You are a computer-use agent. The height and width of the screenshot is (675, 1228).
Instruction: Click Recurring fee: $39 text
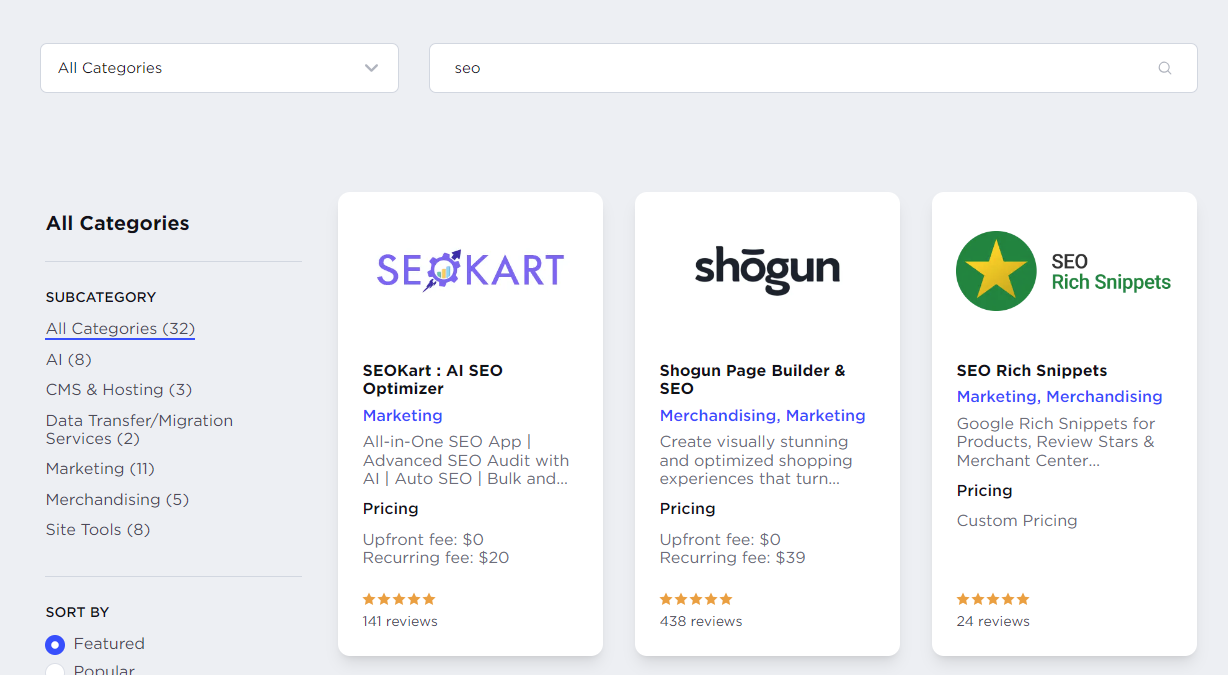coord(733,558)
